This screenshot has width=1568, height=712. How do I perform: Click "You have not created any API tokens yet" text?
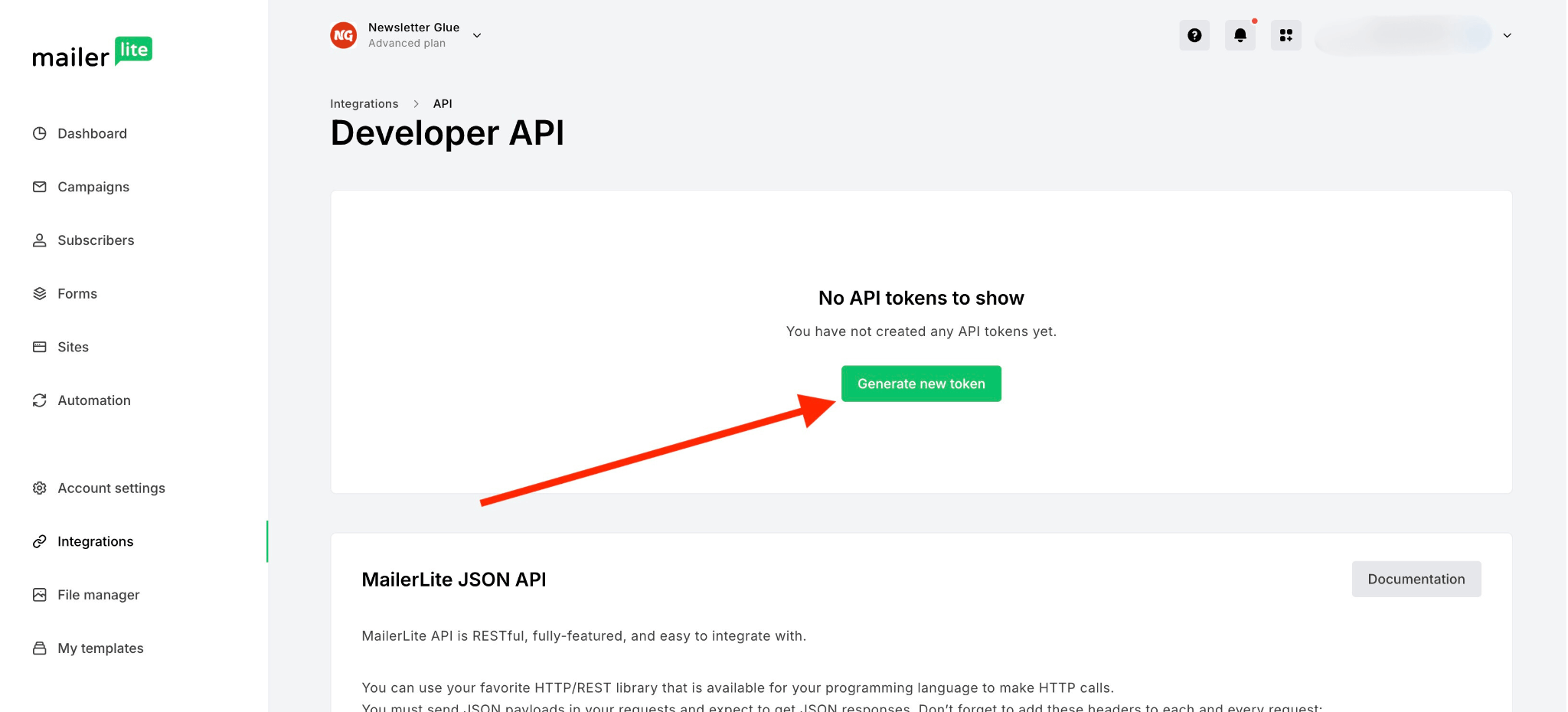pyautogui.click(x=921, y=332)
